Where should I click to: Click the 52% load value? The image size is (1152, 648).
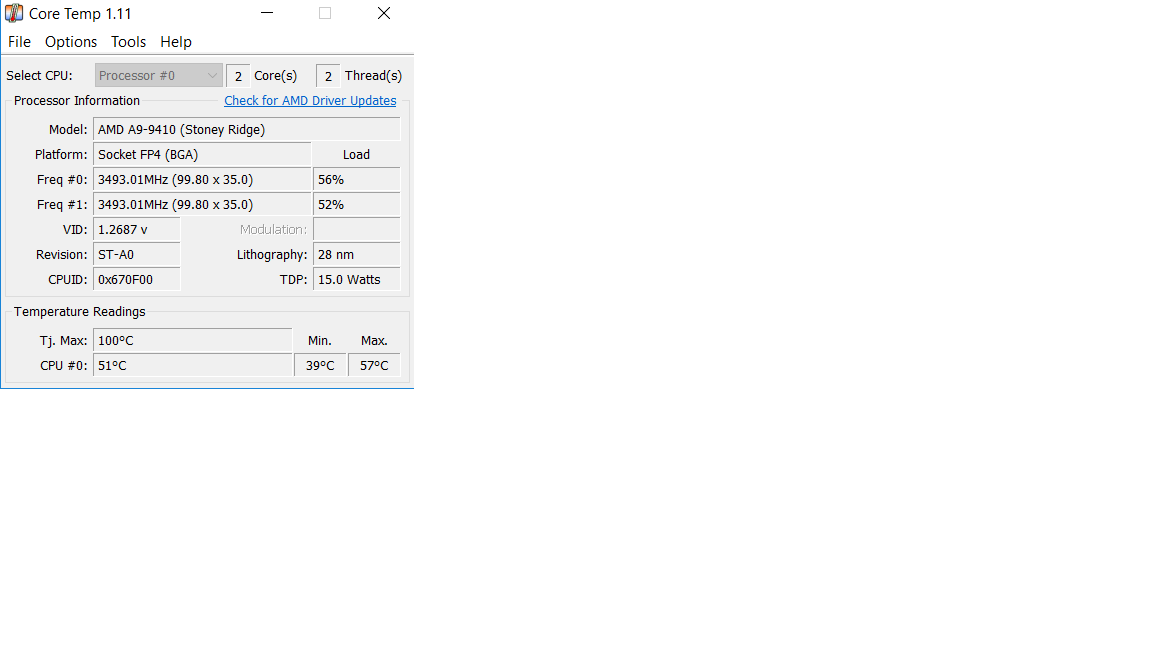pos(356,204)
